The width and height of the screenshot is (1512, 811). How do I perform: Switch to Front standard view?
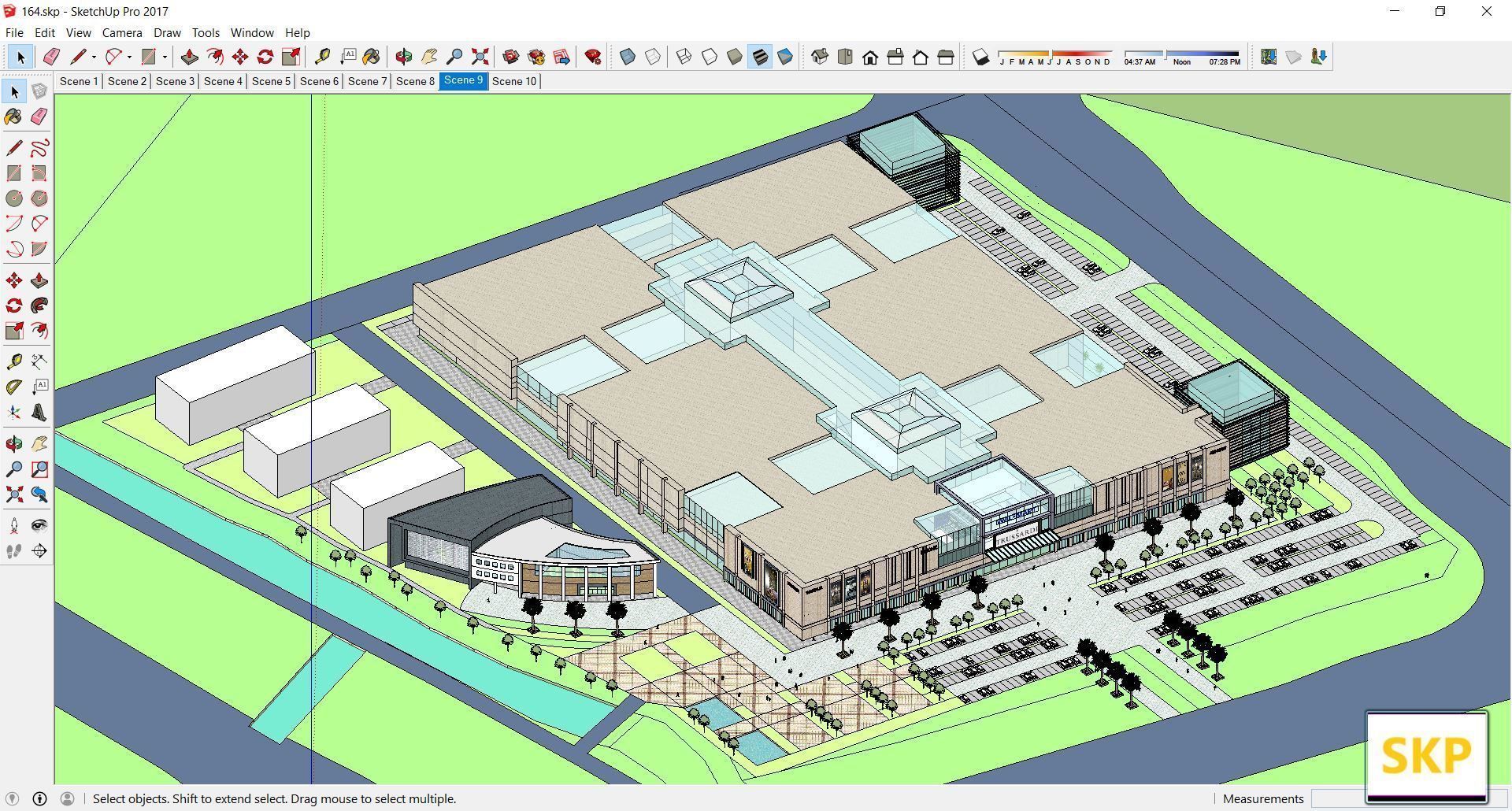click(870, 57)
